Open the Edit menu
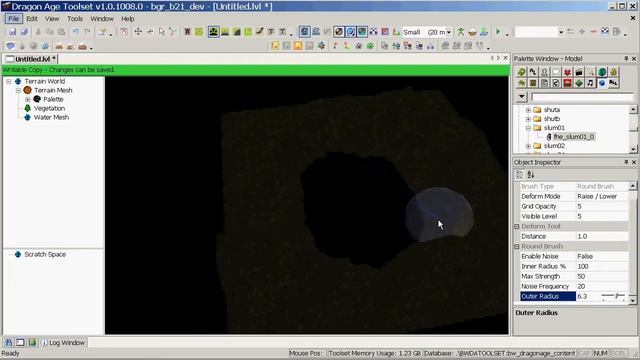Screen dimensions: 640x360 pos(32,19)
